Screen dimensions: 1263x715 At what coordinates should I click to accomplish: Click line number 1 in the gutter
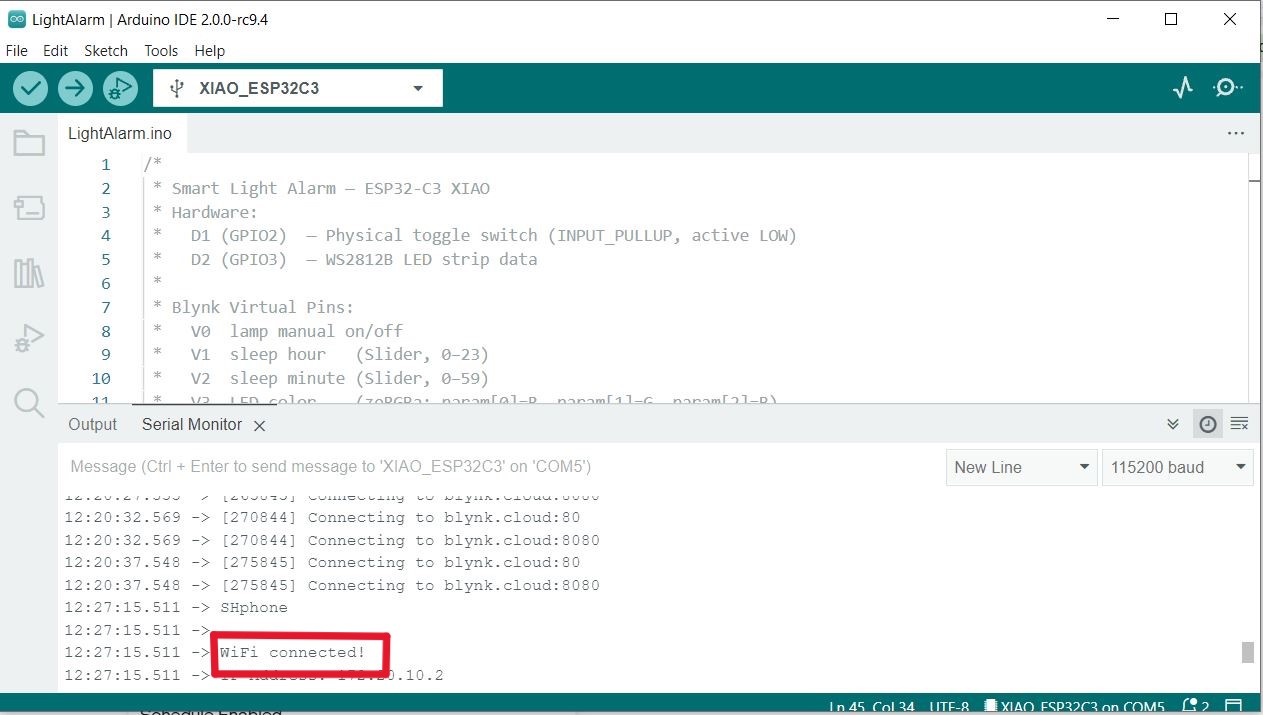coord(106,165)
